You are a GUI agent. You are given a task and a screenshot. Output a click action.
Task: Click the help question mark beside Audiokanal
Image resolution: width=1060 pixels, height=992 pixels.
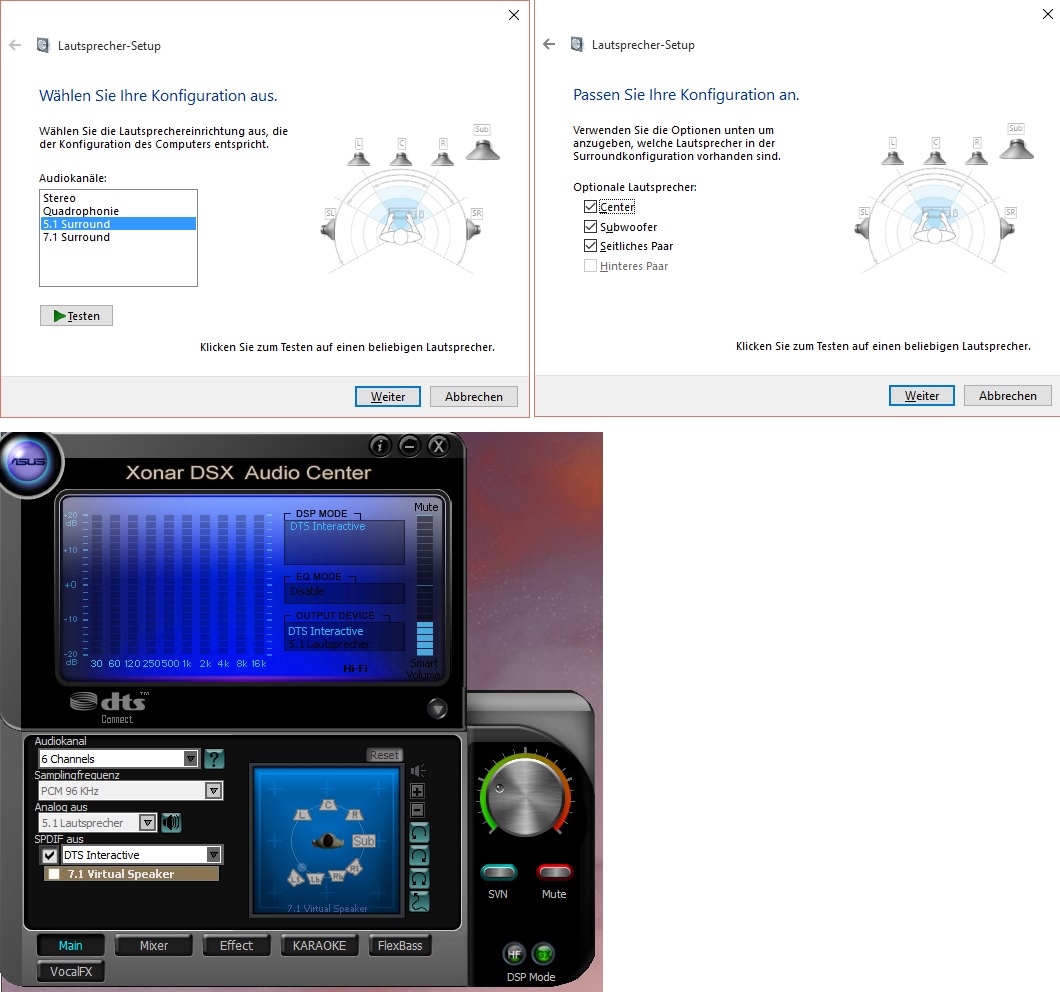tap(214, 759)
